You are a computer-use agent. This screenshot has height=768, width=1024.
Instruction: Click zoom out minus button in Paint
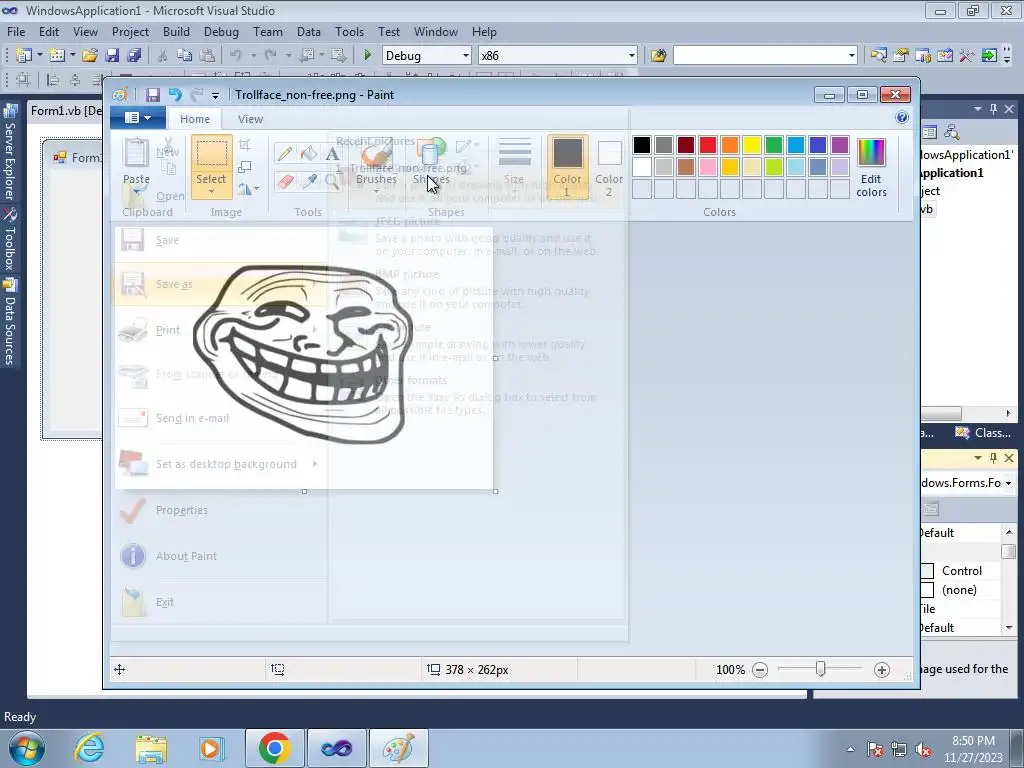click(760, 669)
